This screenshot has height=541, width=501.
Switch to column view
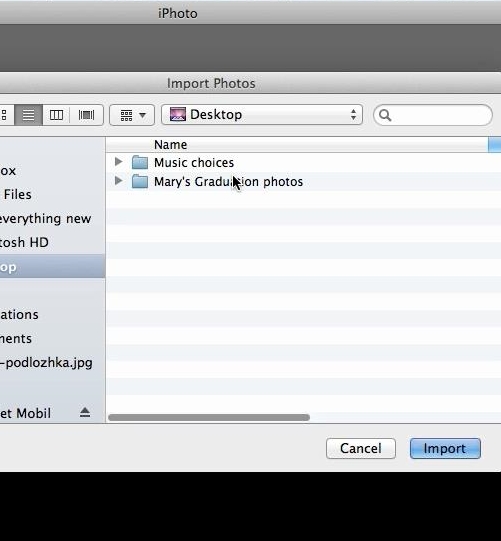56,115
